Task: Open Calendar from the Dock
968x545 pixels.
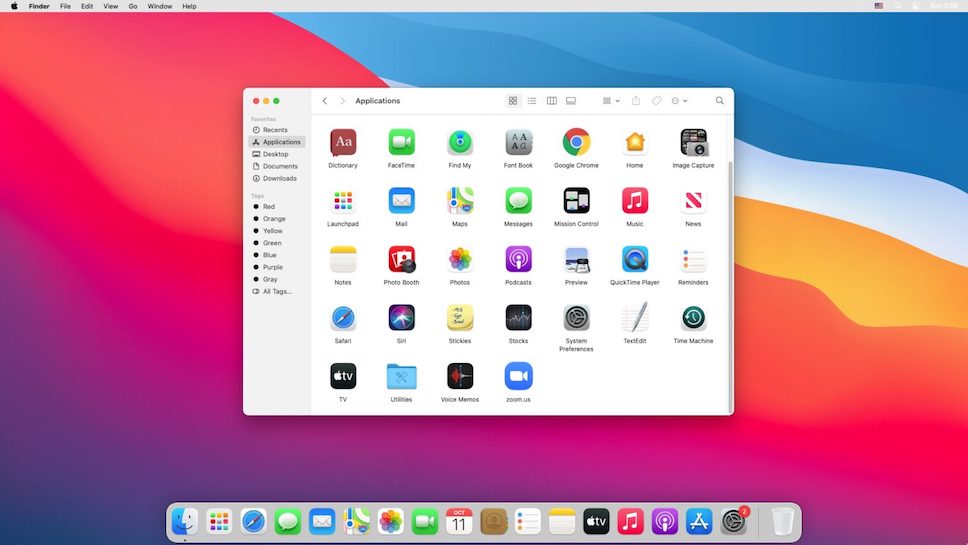Action: click(459, 522)
